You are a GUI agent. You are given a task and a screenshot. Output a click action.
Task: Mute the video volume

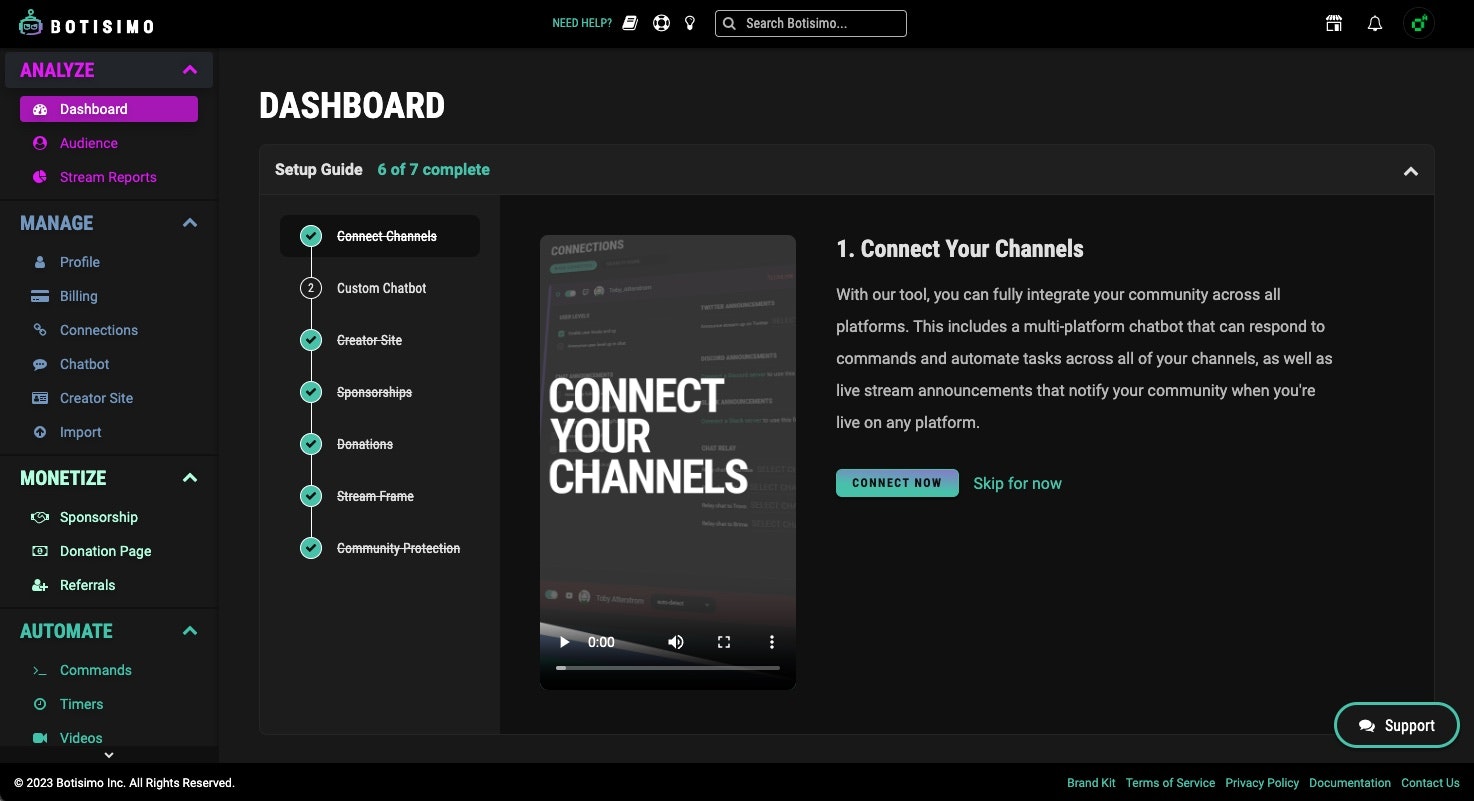[x=676, y=642]
